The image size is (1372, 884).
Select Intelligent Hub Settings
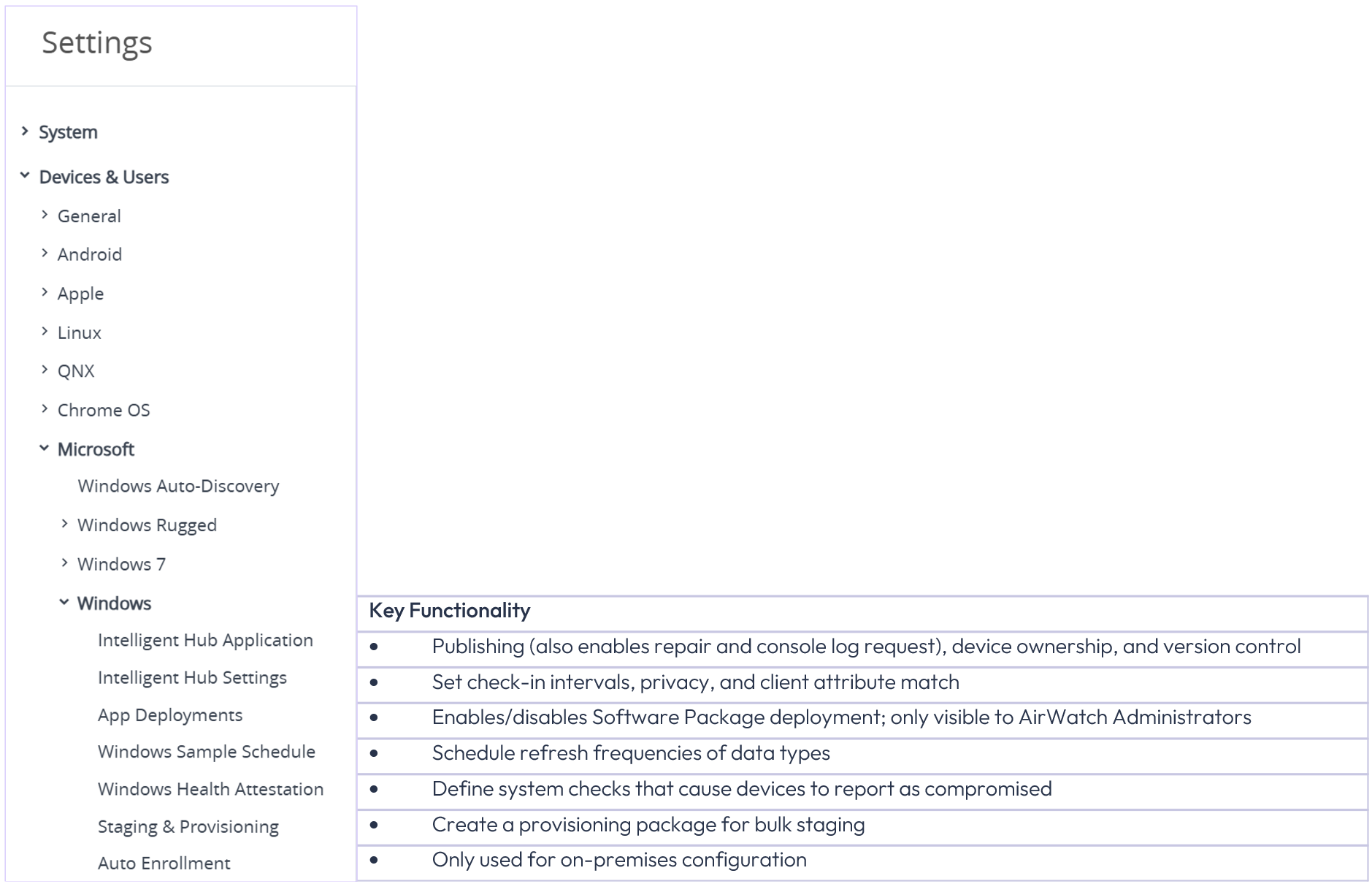pyautogui.click(x=192, y=678)
